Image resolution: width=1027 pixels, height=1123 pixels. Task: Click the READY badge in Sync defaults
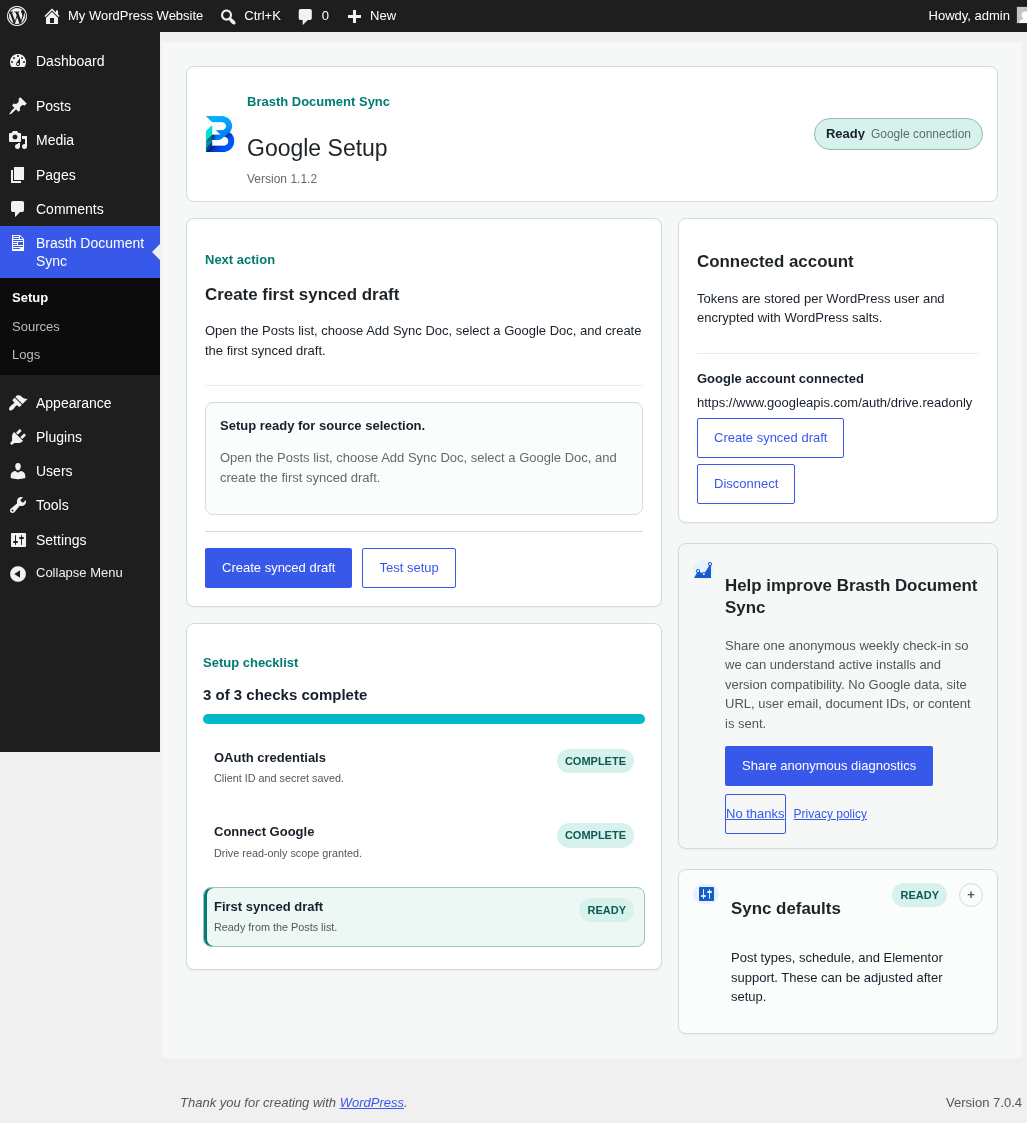(920, 895)
